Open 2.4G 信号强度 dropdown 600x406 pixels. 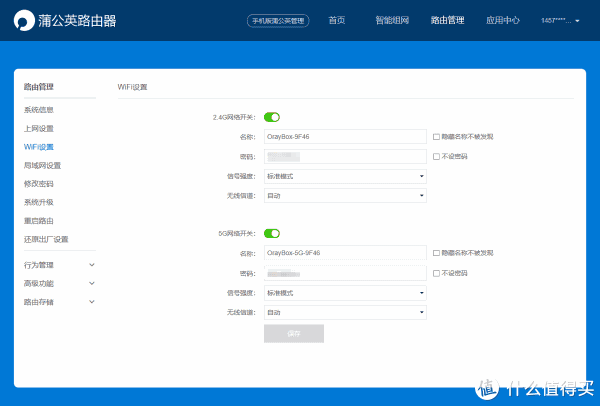[x=345, y=176]
